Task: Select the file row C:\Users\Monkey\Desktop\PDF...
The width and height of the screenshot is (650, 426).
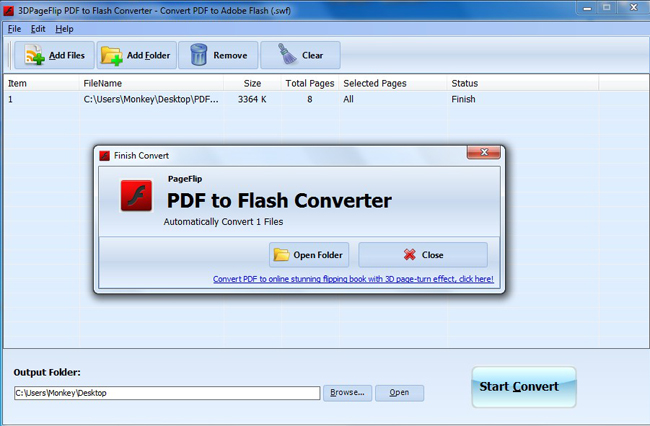Action: (326, 99)
